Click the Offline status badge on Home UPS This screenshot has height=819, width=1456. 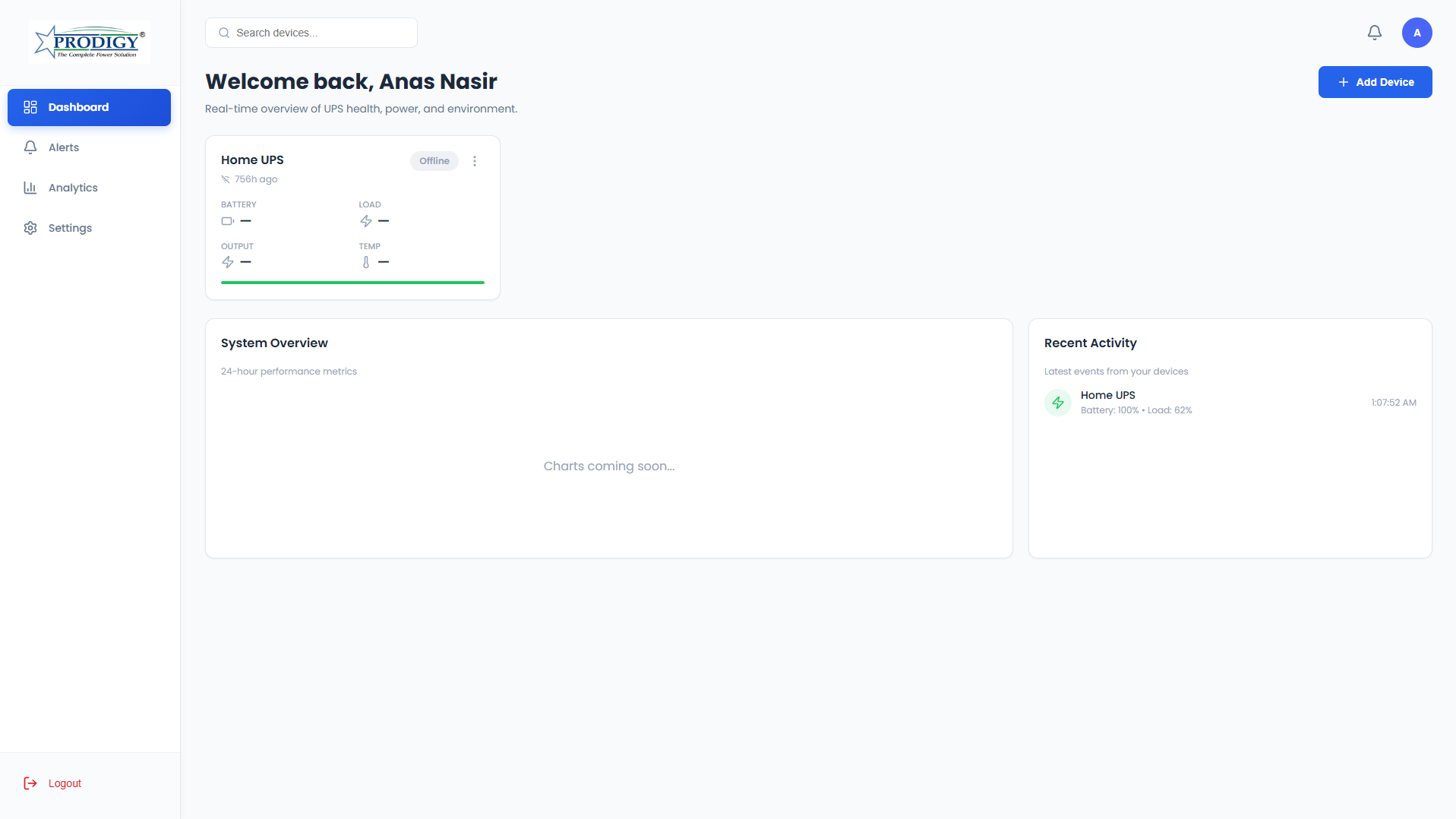[x=434, y=161]
